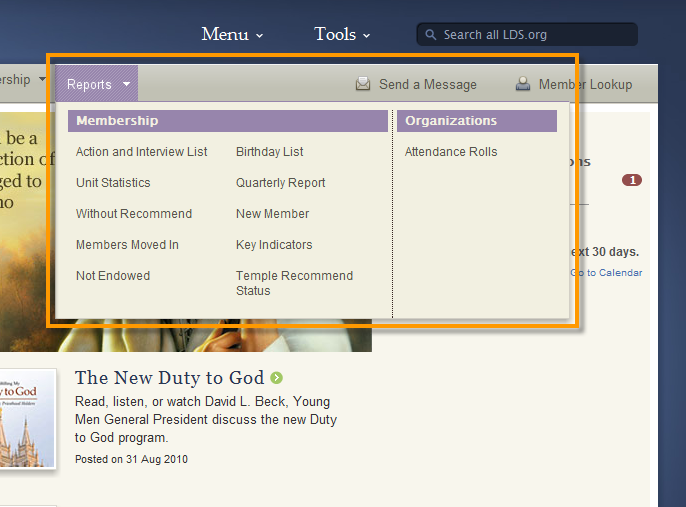Viewport: 686px width, 507px height.
Task: Click in the Search all LDS.org field
Action: [x=527, y=35]
